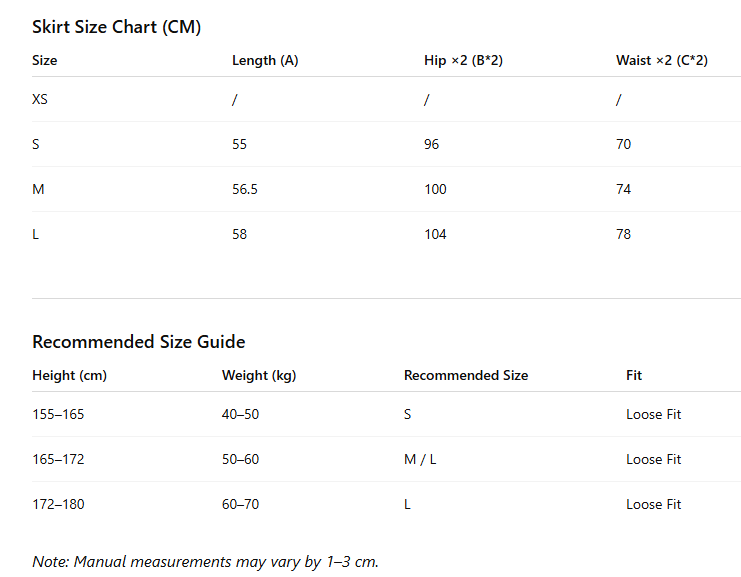Image resolution: width=741 pixels, height=577 pixels.
Task: Click the height range 155–165
Action: pyautogui.click(x=58, y=414)
